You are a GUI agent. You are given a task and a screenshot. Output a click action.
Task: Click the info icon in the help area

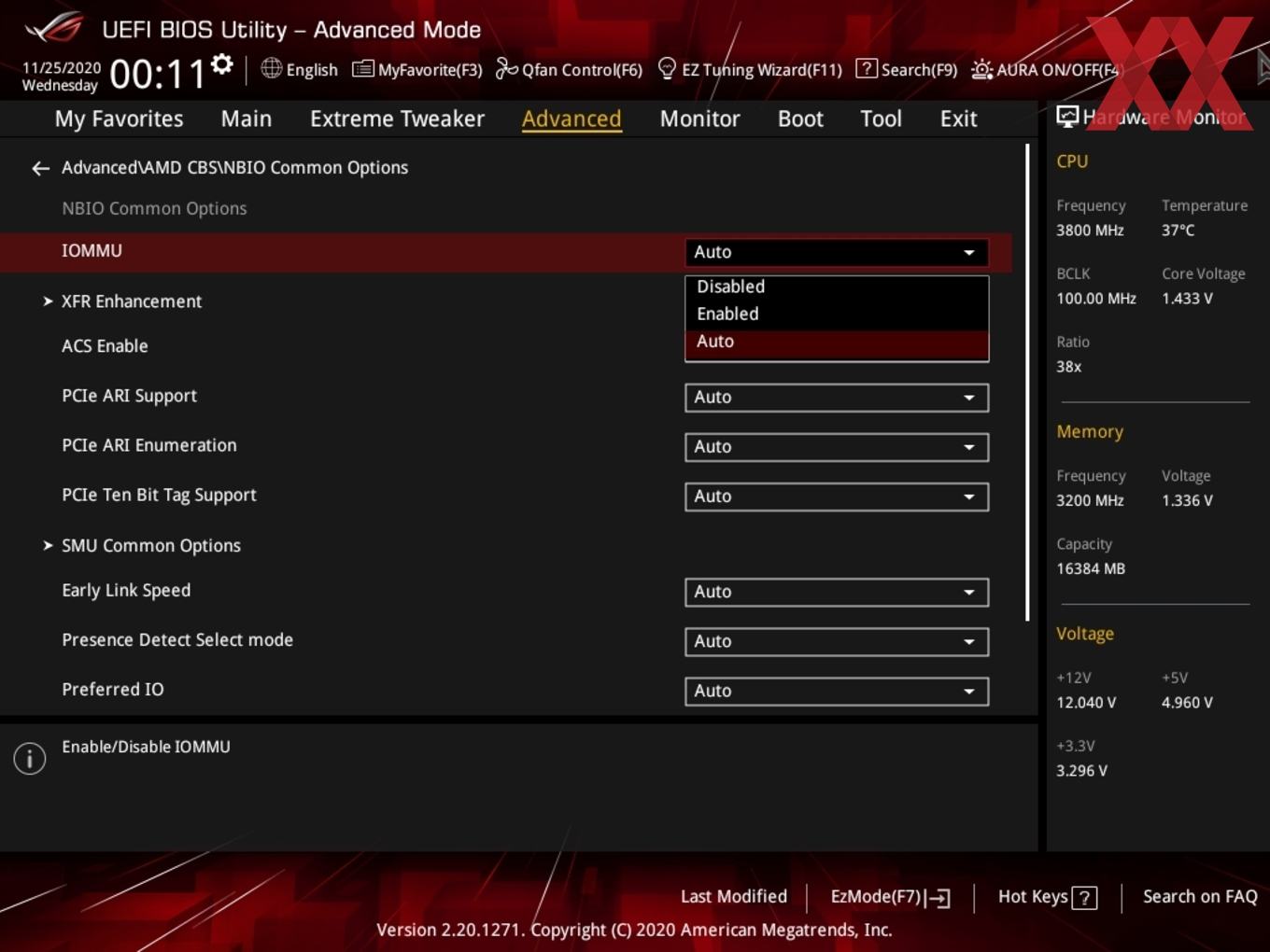point(30,758)
